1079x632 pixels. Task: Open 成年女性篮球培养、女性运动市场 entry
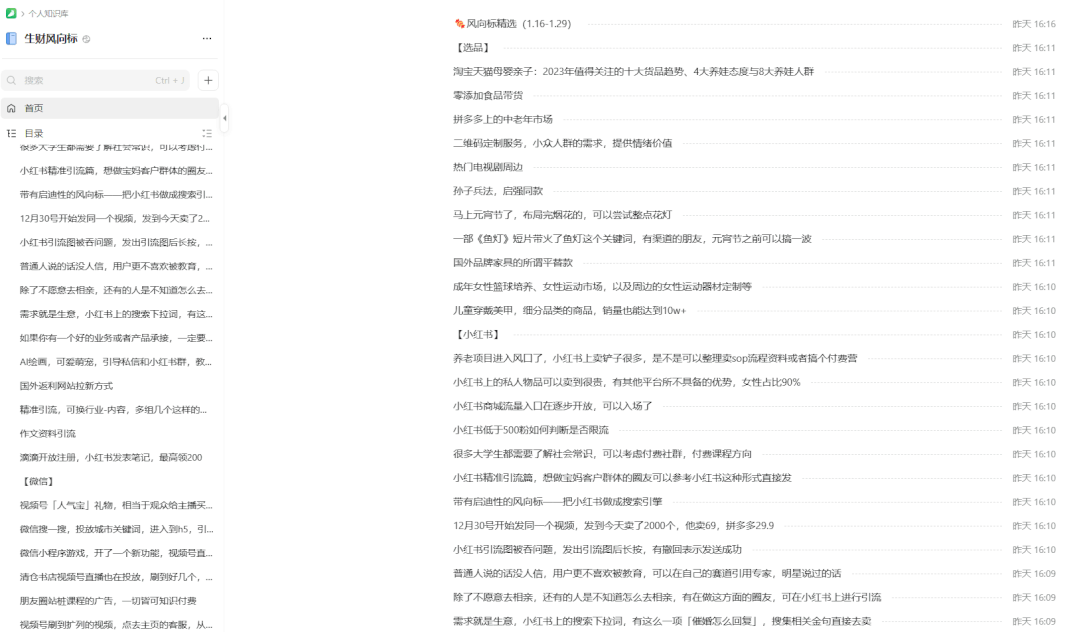pos(603,286)
